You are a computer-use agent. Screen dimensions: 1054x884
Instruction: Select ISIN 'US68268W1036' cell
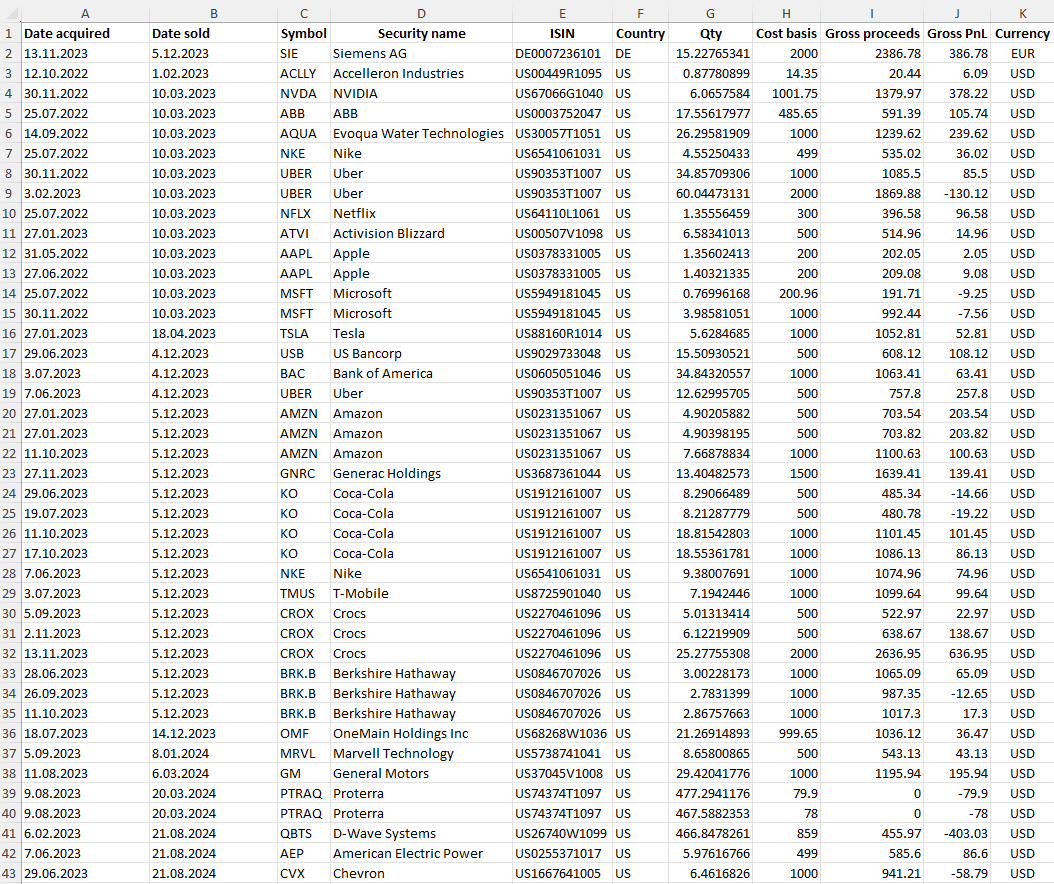pyautogui.click(x=562, y=733)
